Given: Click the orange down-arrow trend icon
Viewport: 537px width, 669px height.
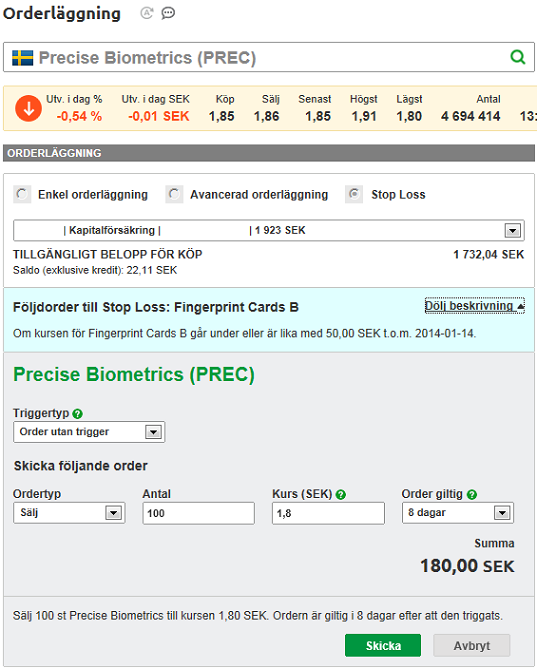Looking at the screenshot, I should tap(29, 108).
